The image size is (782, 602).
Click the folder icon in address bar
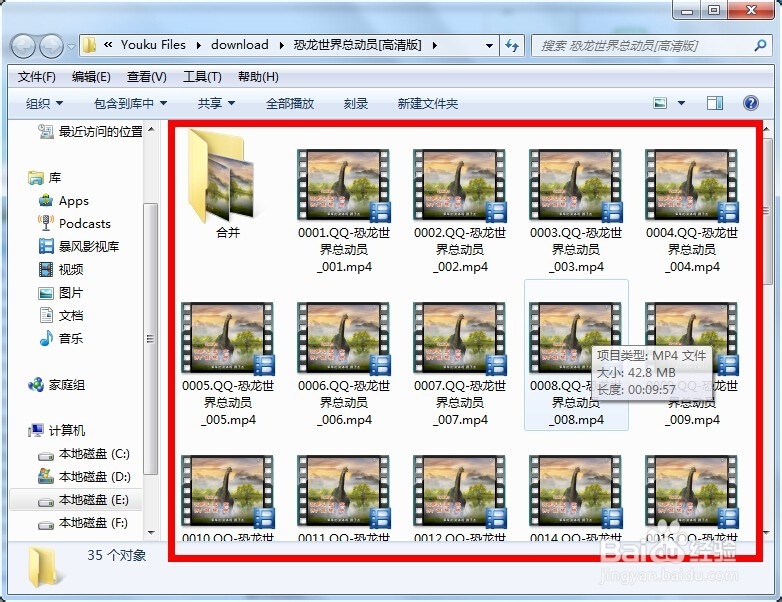click(x=89, y=45)
